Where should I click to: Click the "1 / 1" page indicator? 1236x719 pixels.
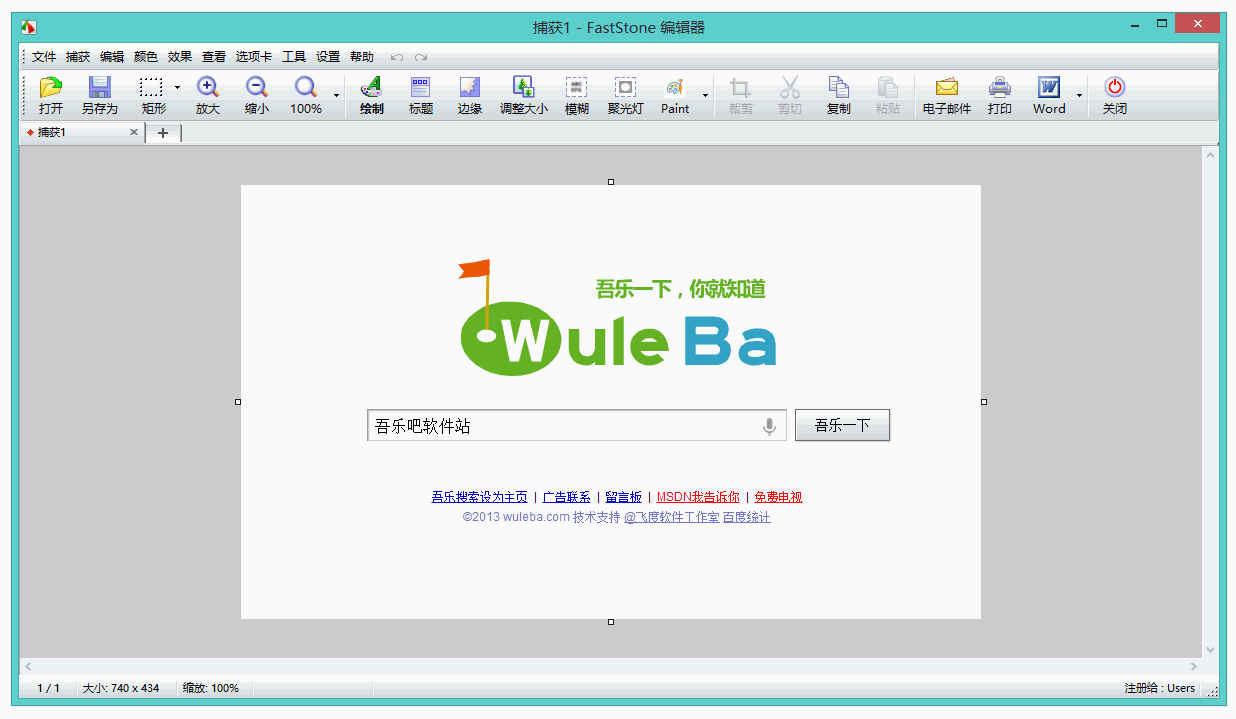(x=48, y=688)
